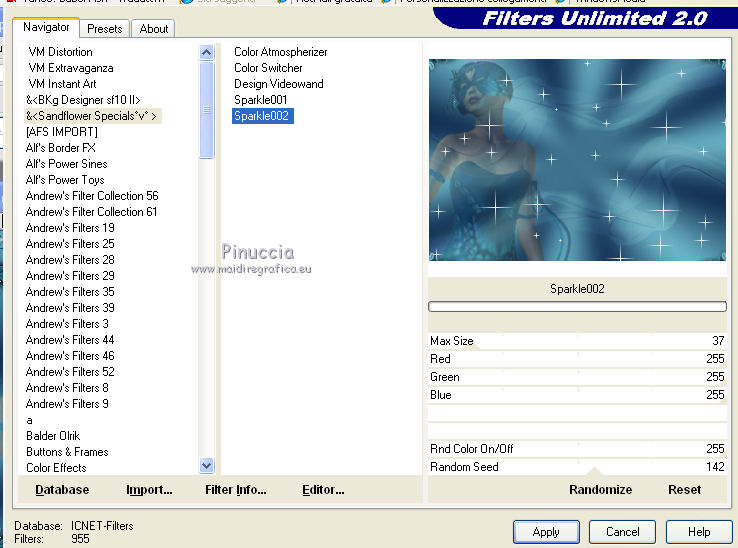The height and width of the screenshot is (548, 738).
Task: Click the Database button
Action: coord(62,490)
